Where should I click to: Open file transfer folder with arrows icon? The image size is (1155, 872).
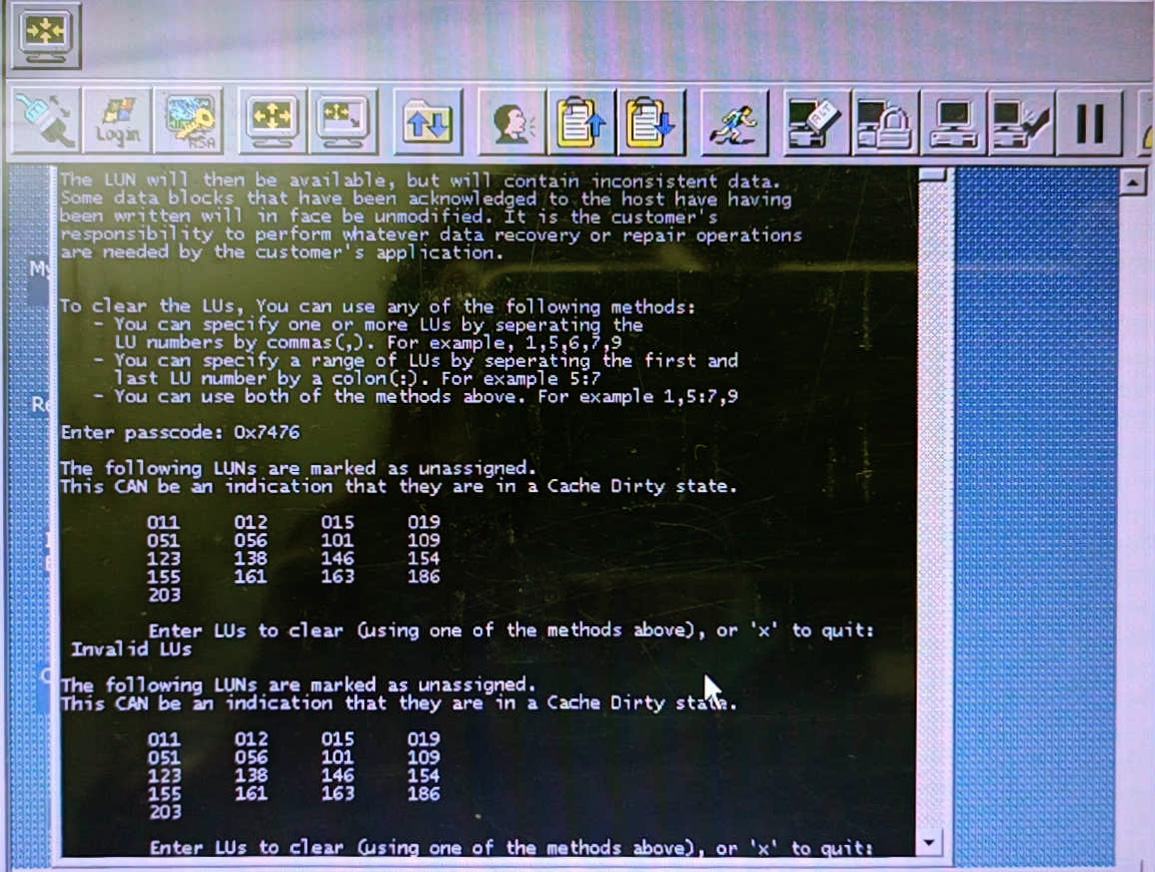[x=427, y=122]
